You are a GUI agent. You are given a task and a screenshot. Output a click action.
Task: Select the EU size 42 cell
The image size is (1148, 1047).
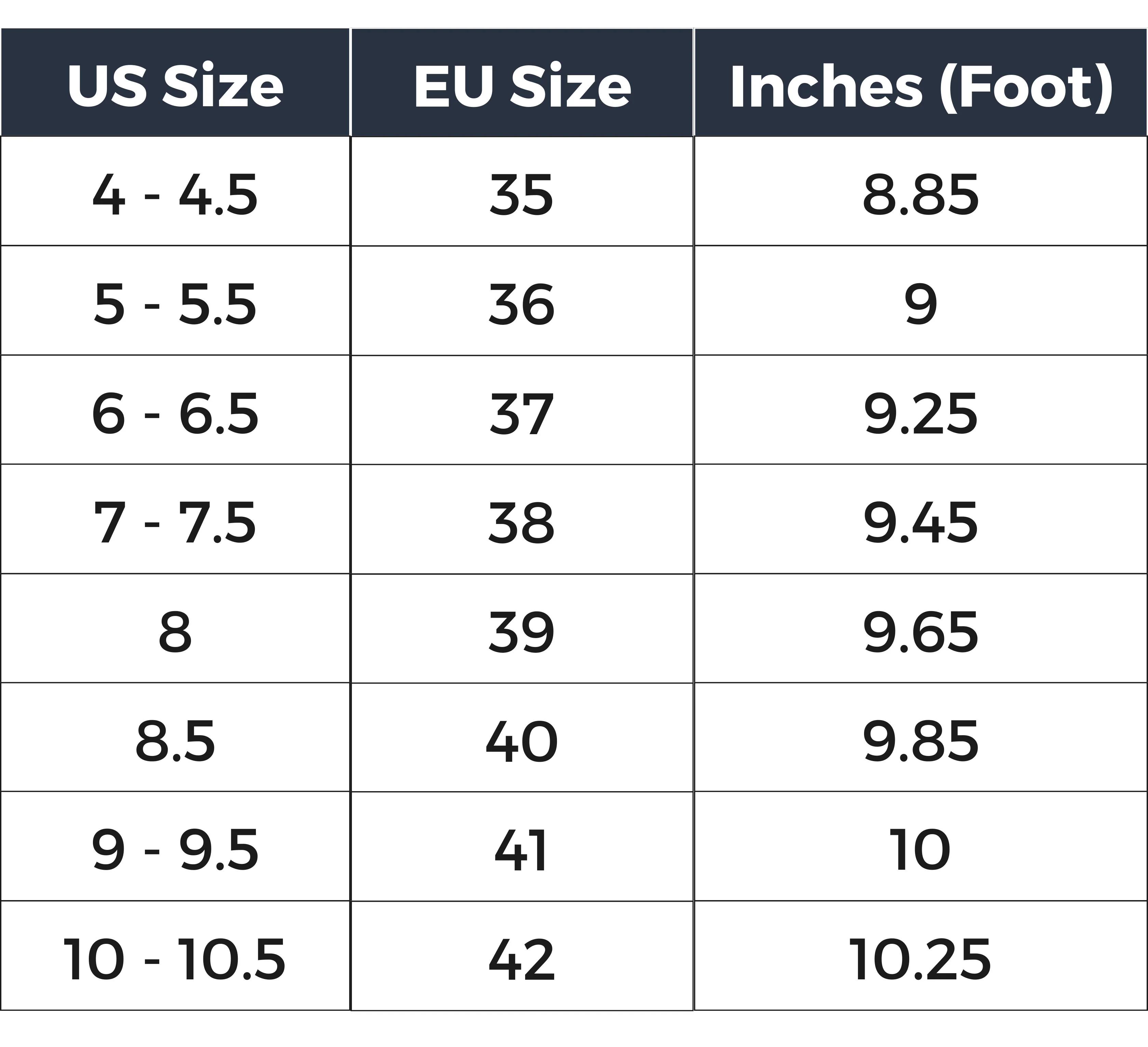pyautogui.click(x=522, y=960)
